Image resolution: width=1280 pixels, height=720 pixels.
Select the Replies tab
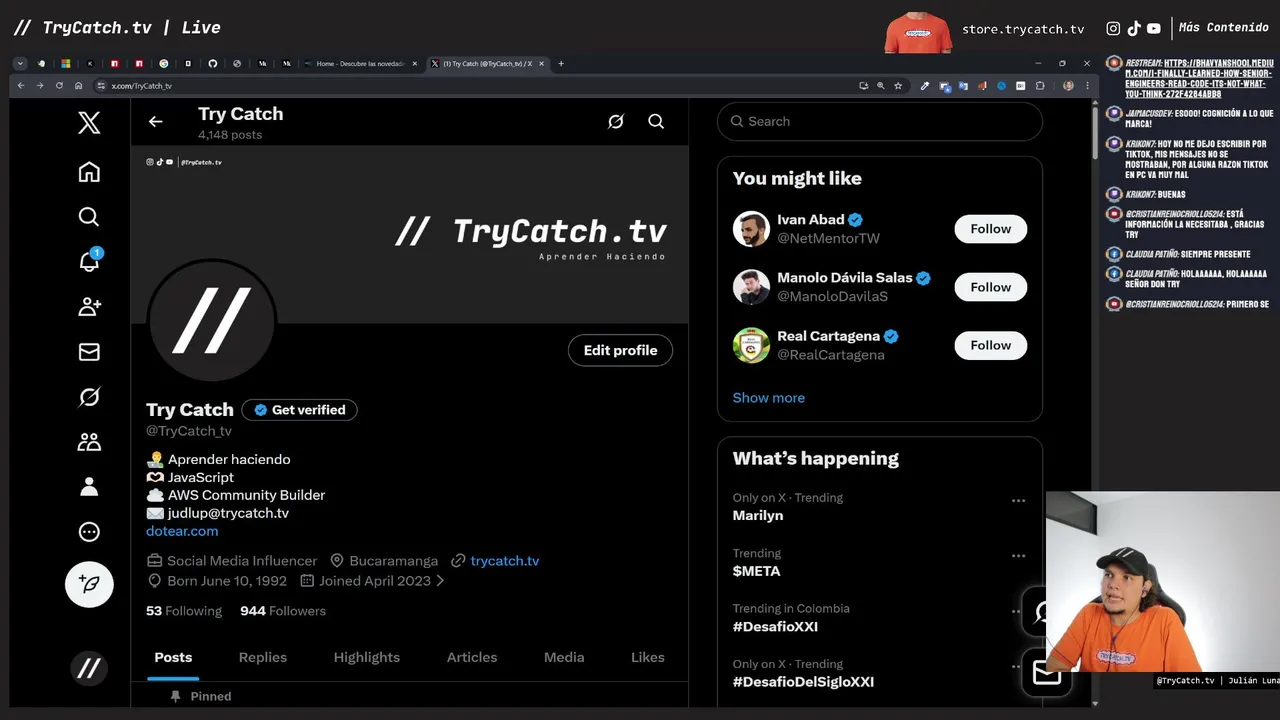[263, 657]
